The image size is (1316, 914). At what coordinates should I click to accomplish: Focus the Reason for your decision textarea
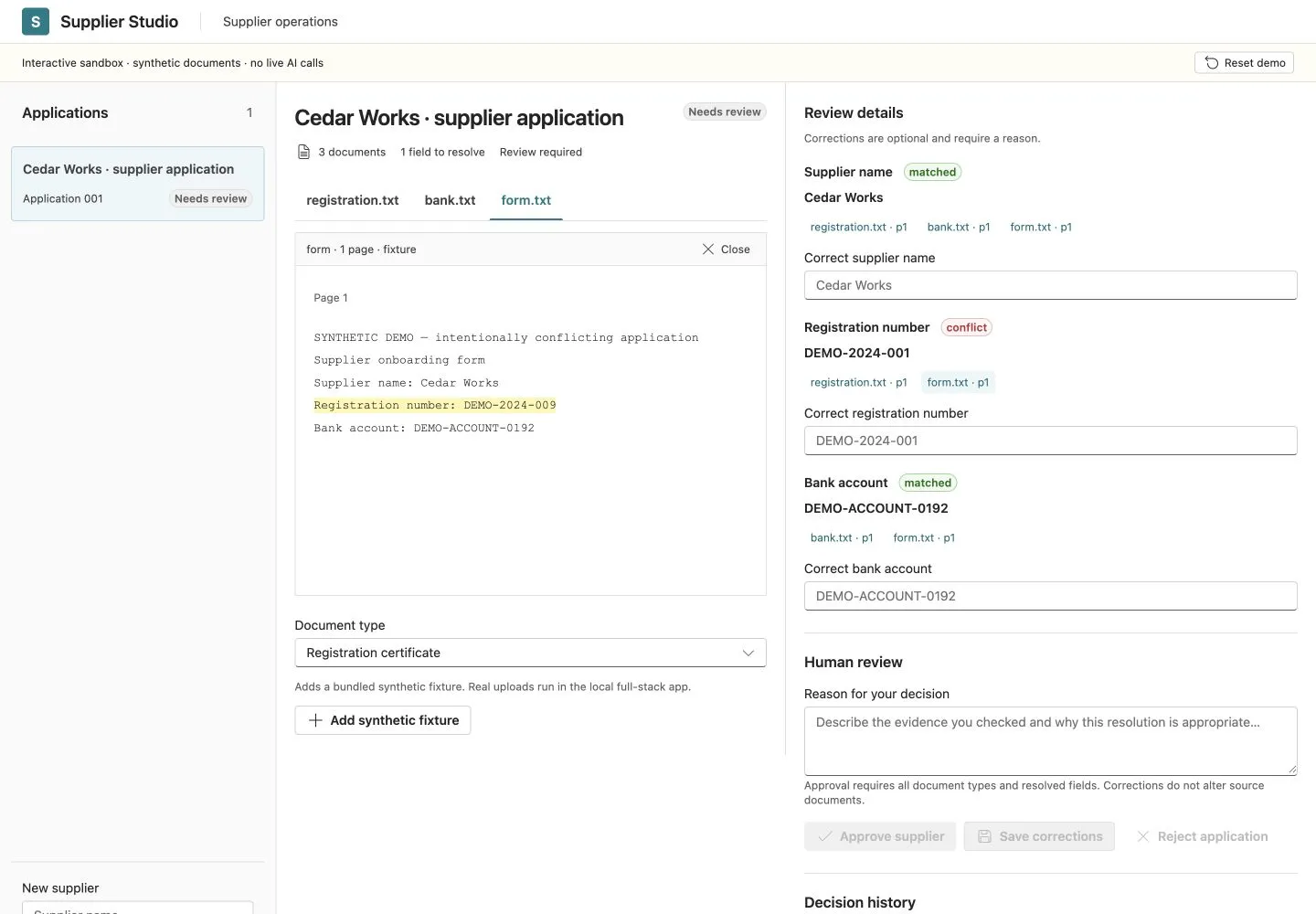(x=1051, y=741)
